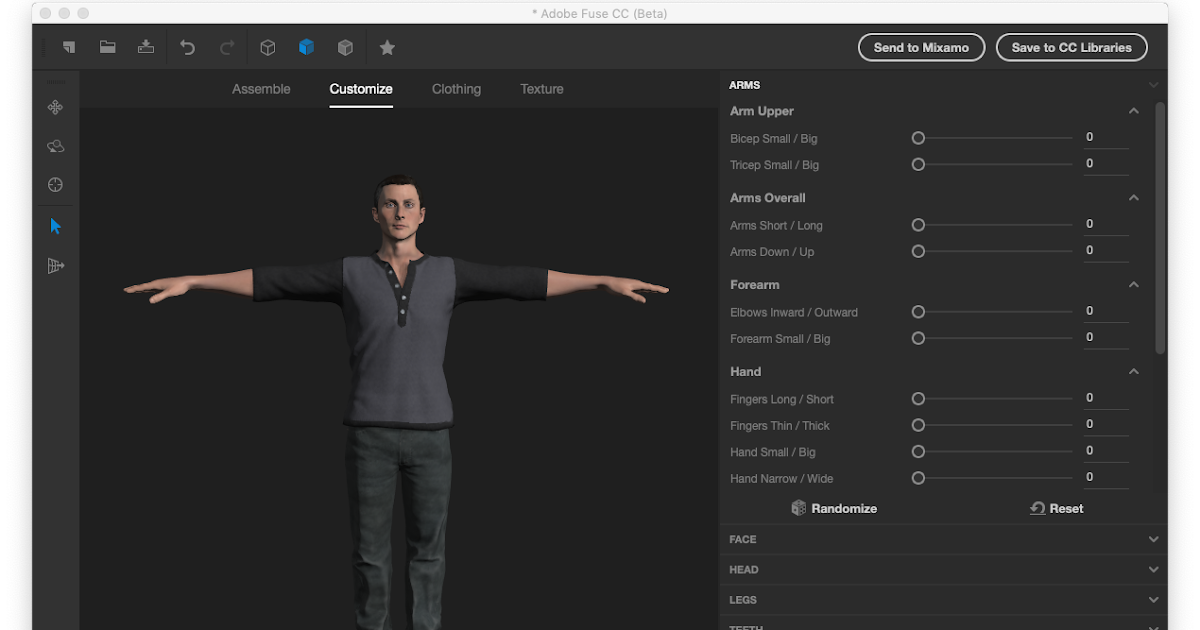1200x630 pixels.
Task: Open the highlighted blue cube mode icon
Action: point(306,47)
